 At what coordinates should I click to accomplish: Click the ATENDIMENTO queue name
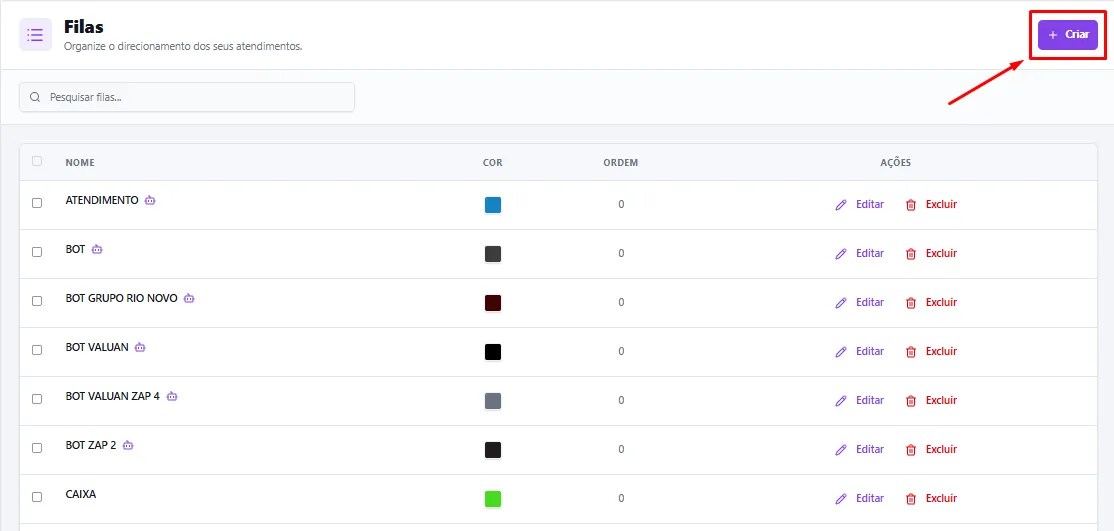(x=102, y=200)
